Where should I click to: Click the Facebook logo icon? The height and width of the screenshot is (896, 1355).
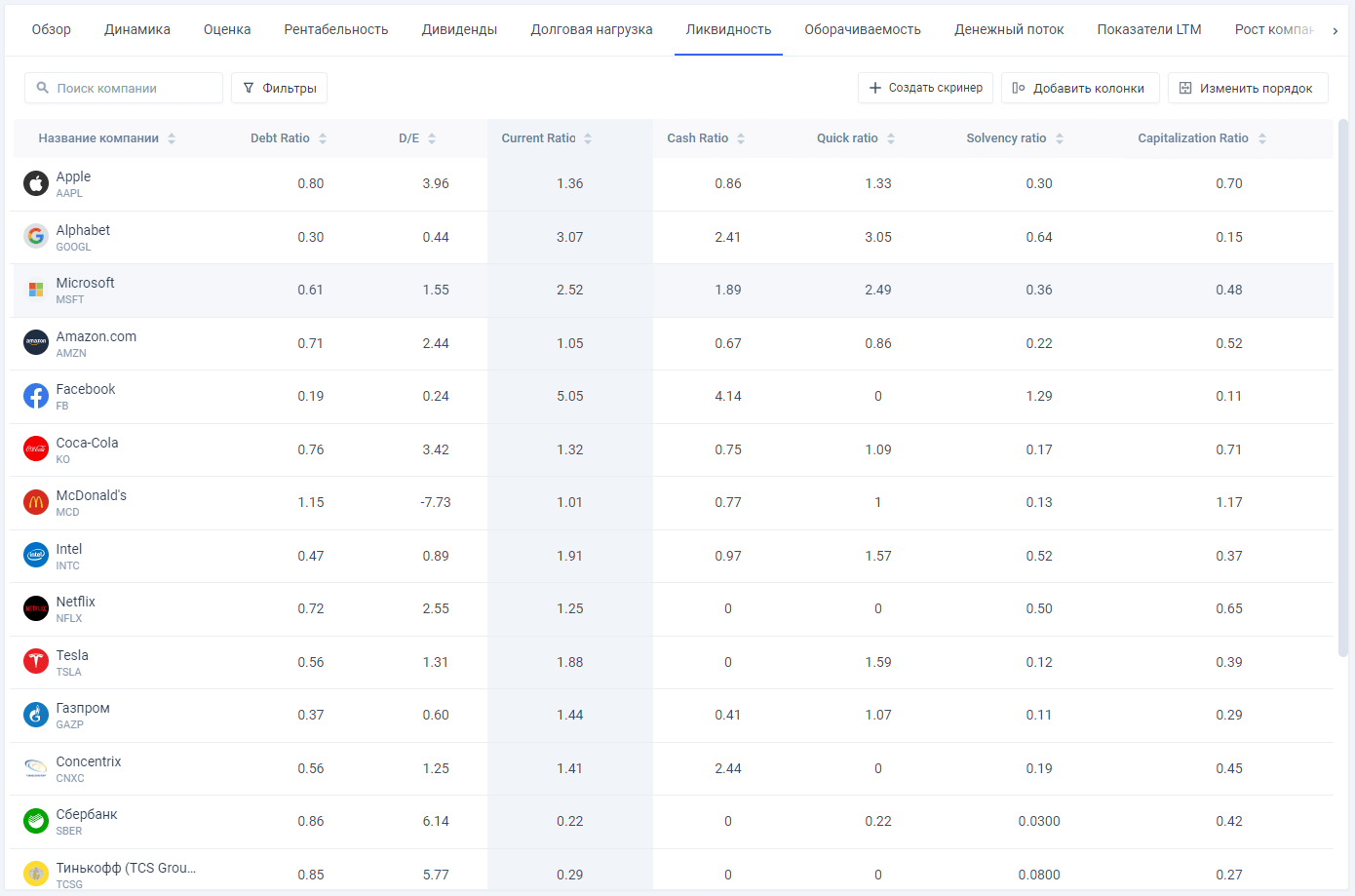pos(36,396)
